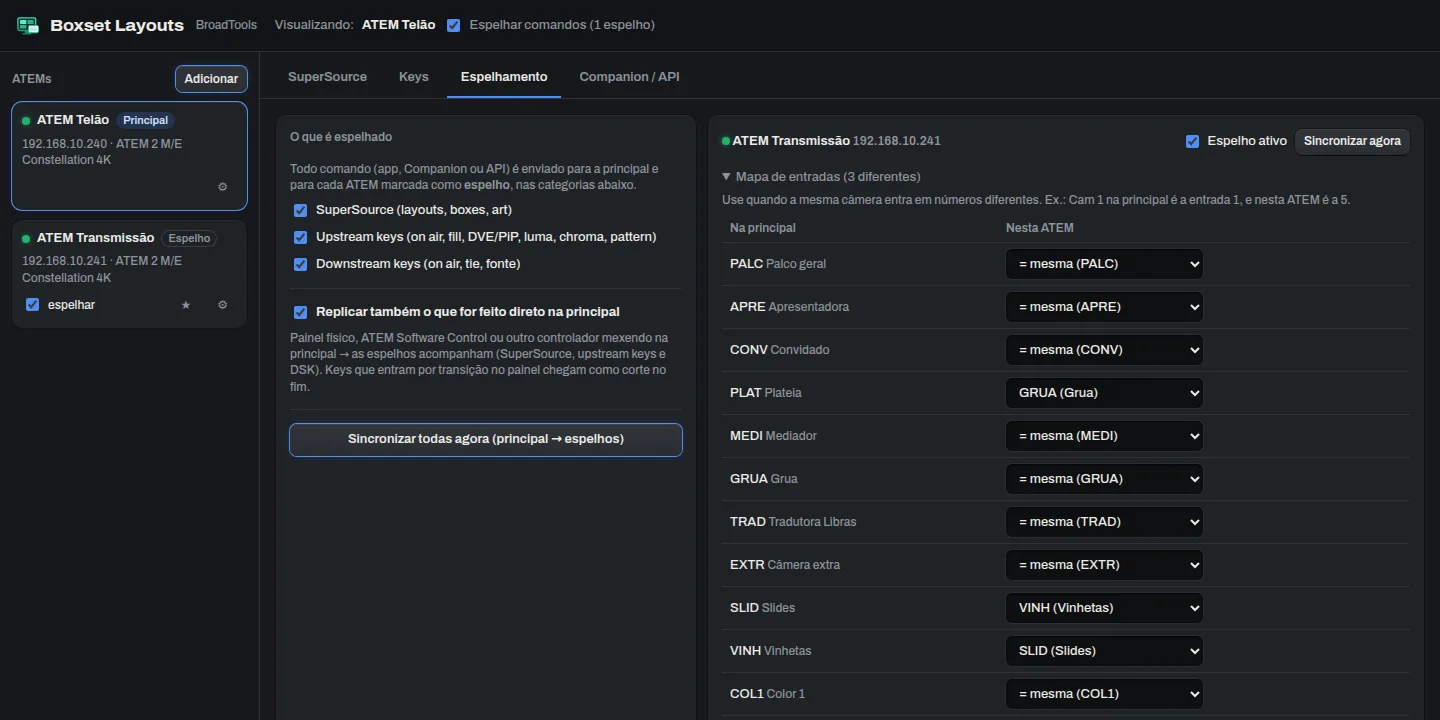The height and width of the screenshot is (720, 1440).
Task: Open the APRE Apresentadora mapping dropdown
Action: (1104, 307)
